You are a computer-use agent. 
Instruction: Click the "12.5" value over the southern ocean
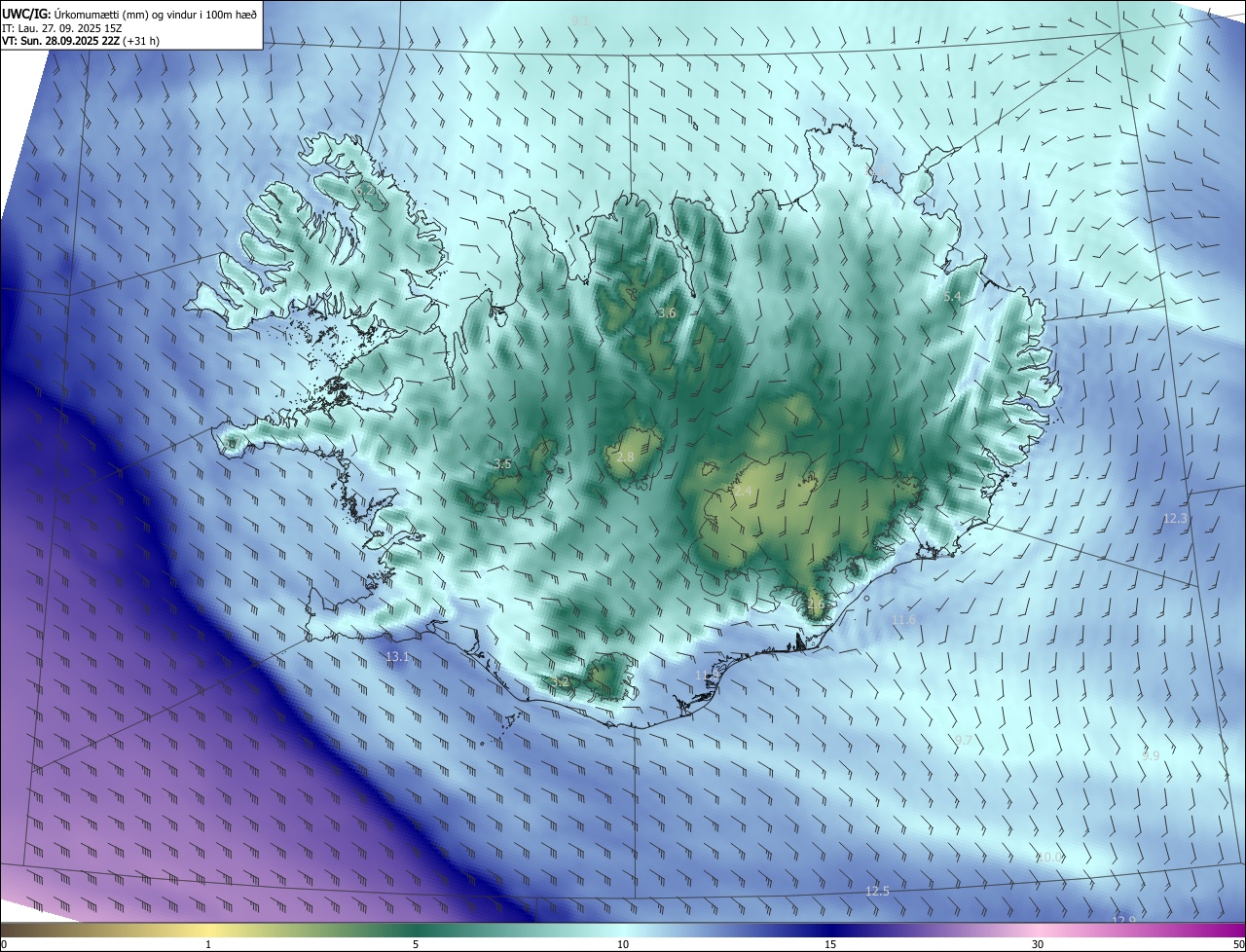click(877, 892)
